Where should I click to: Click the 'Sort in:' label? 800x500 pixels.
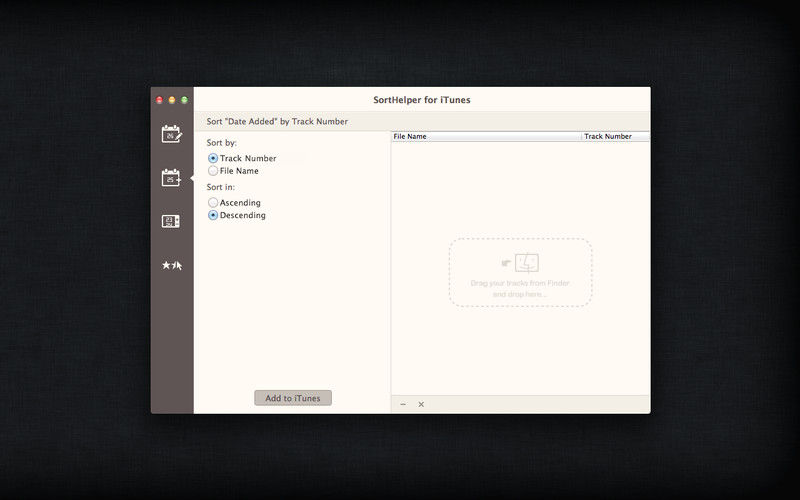pyautogui.click(x=220, y=187)
